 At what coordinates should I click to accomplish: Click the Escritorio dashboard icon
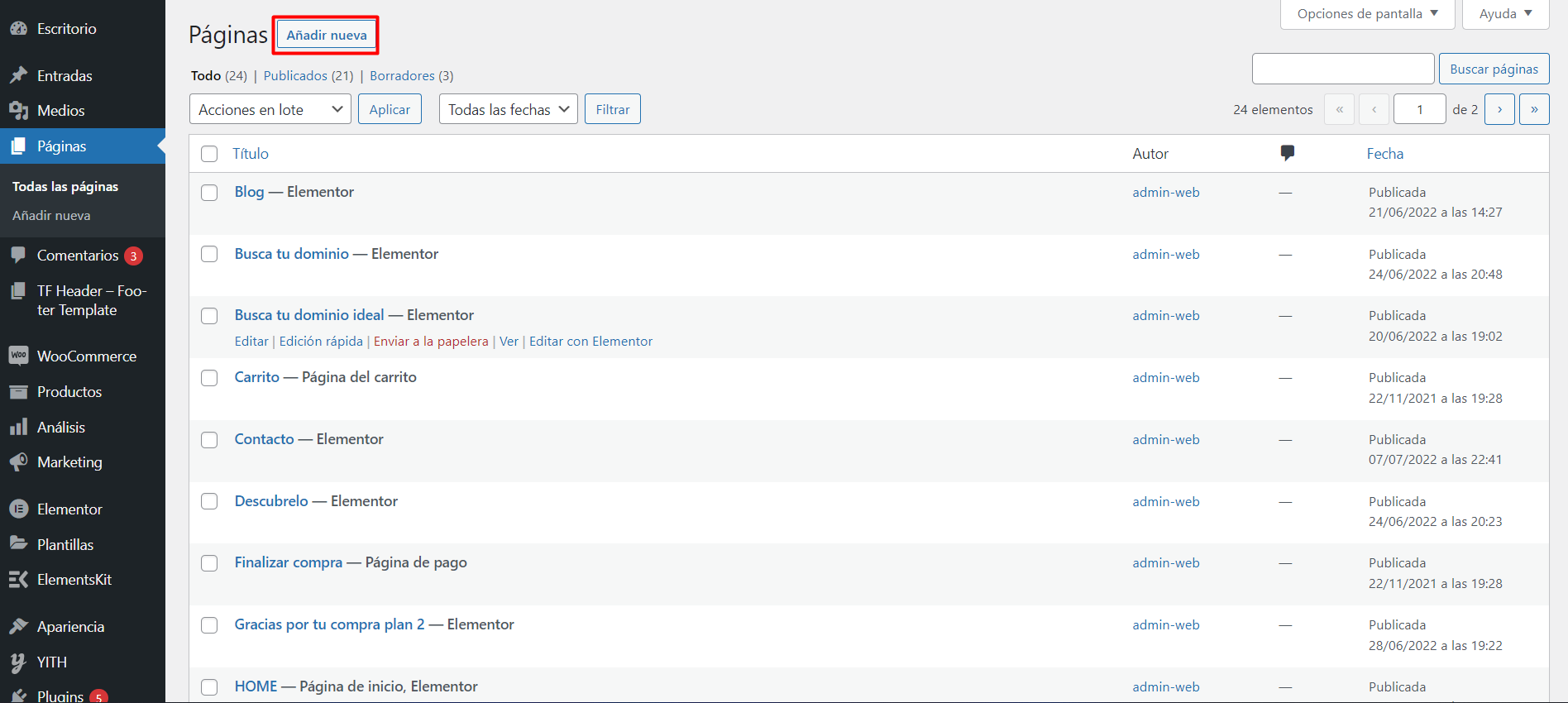18,29
